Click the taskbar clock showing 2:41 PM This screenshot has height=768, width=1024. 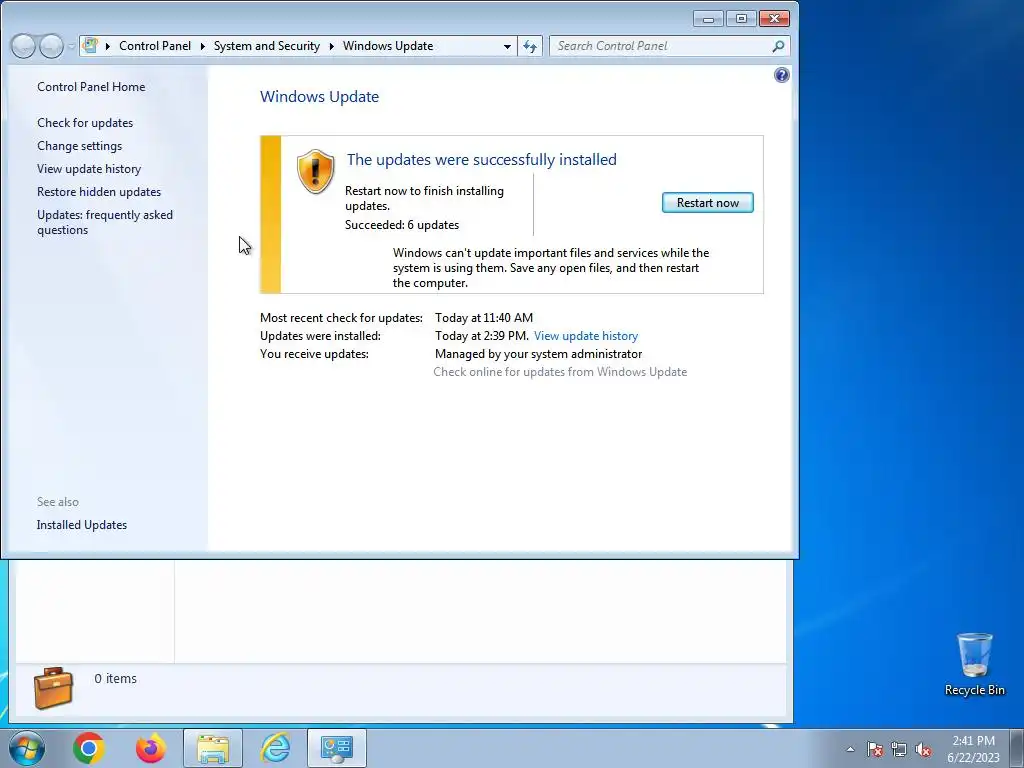click(973, 748)
